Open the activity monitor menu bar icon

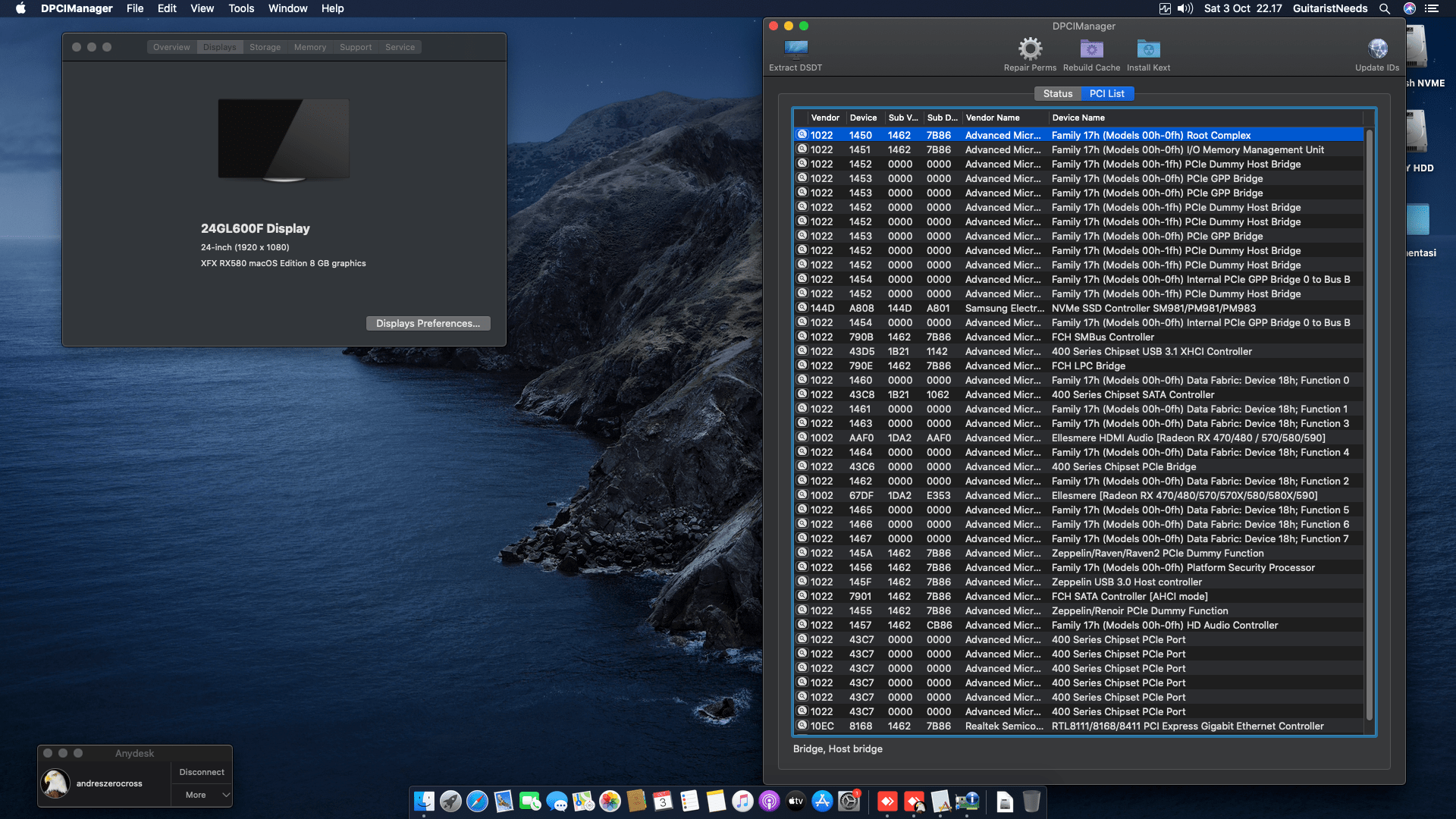[x=1165, y=8]
